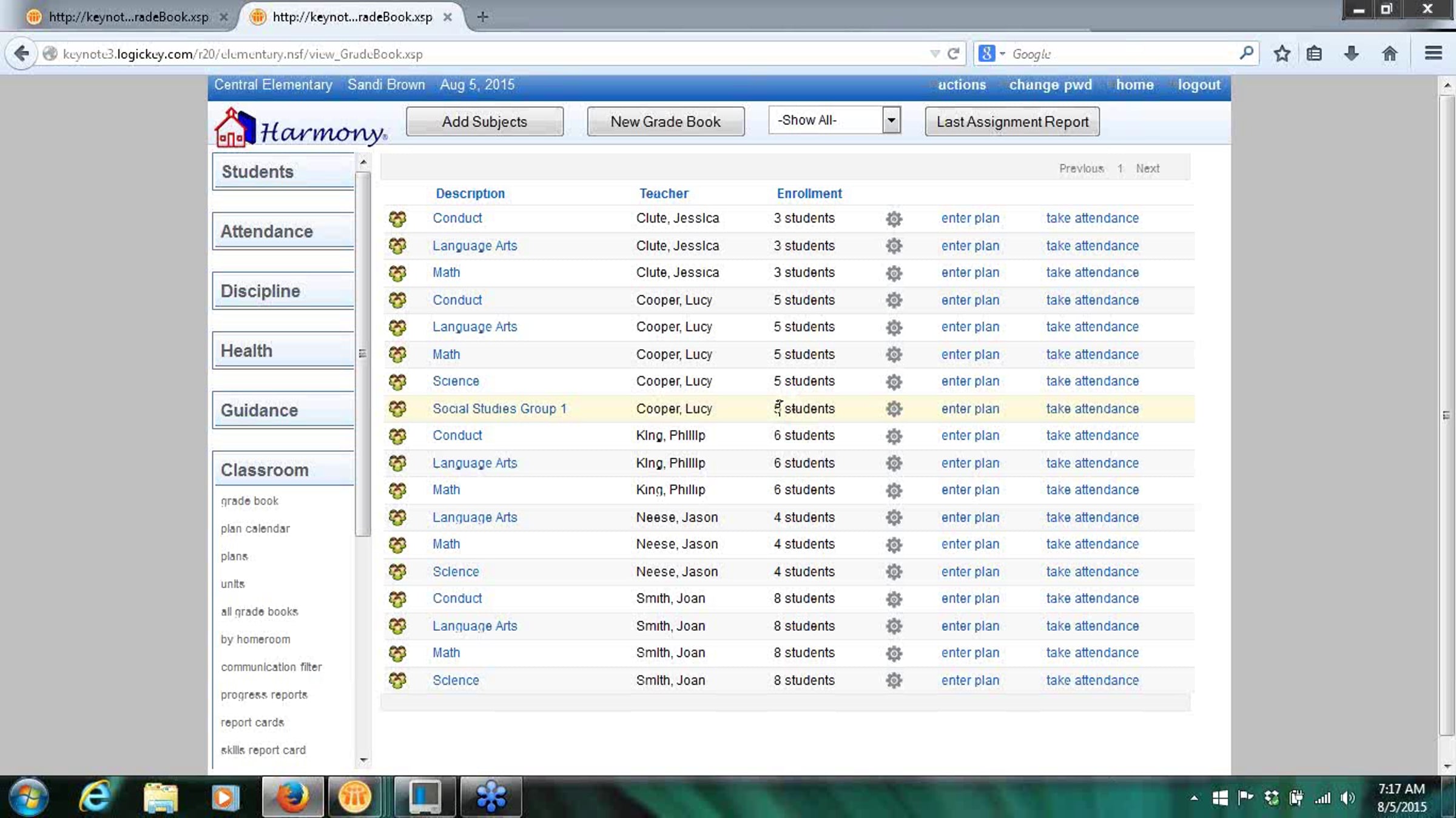1456x818 pixels.
Task: Open the students icon beside the first Conduct row
Action: pyautogui.click(x=397, y=219)
